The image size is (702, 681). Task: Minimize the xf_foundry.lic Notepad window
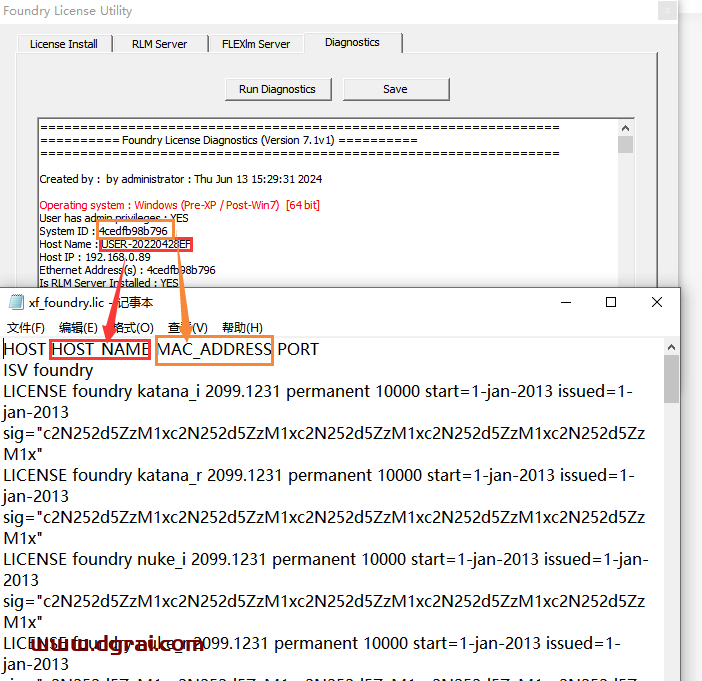(x=566, y=303)
